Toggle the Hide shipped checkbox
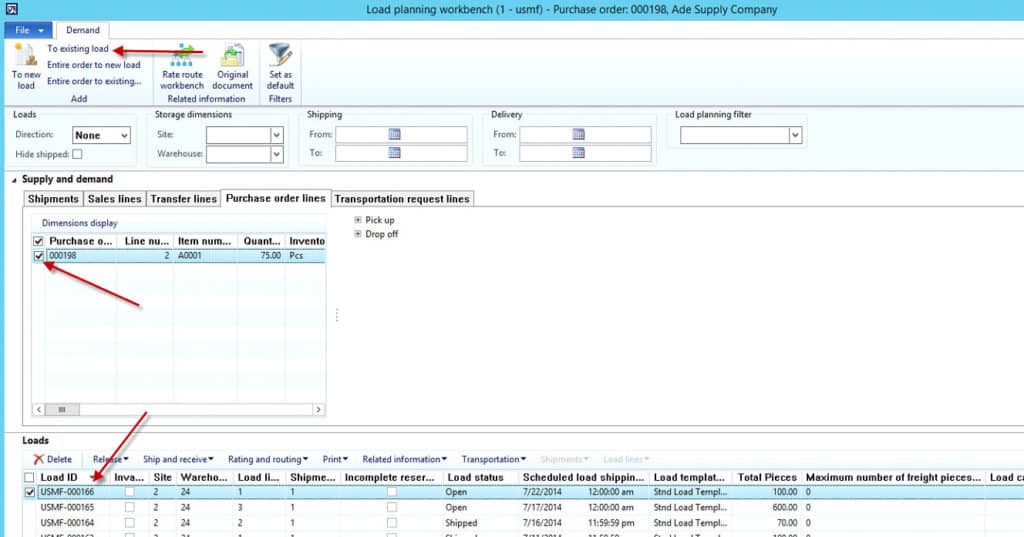The width and height of the screenshot is (1024, 537). pyautogui.click(x=77, y=154)
